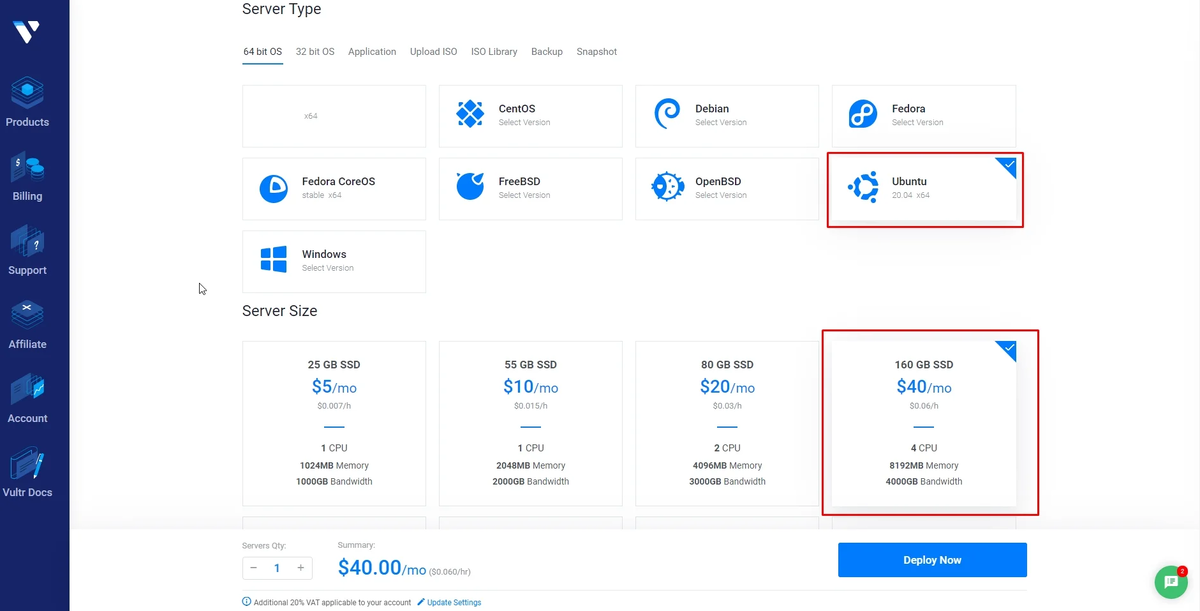This screenshot has height=611, width=1200.
Task: Click the server quantity number field
Action: [277, 568]
